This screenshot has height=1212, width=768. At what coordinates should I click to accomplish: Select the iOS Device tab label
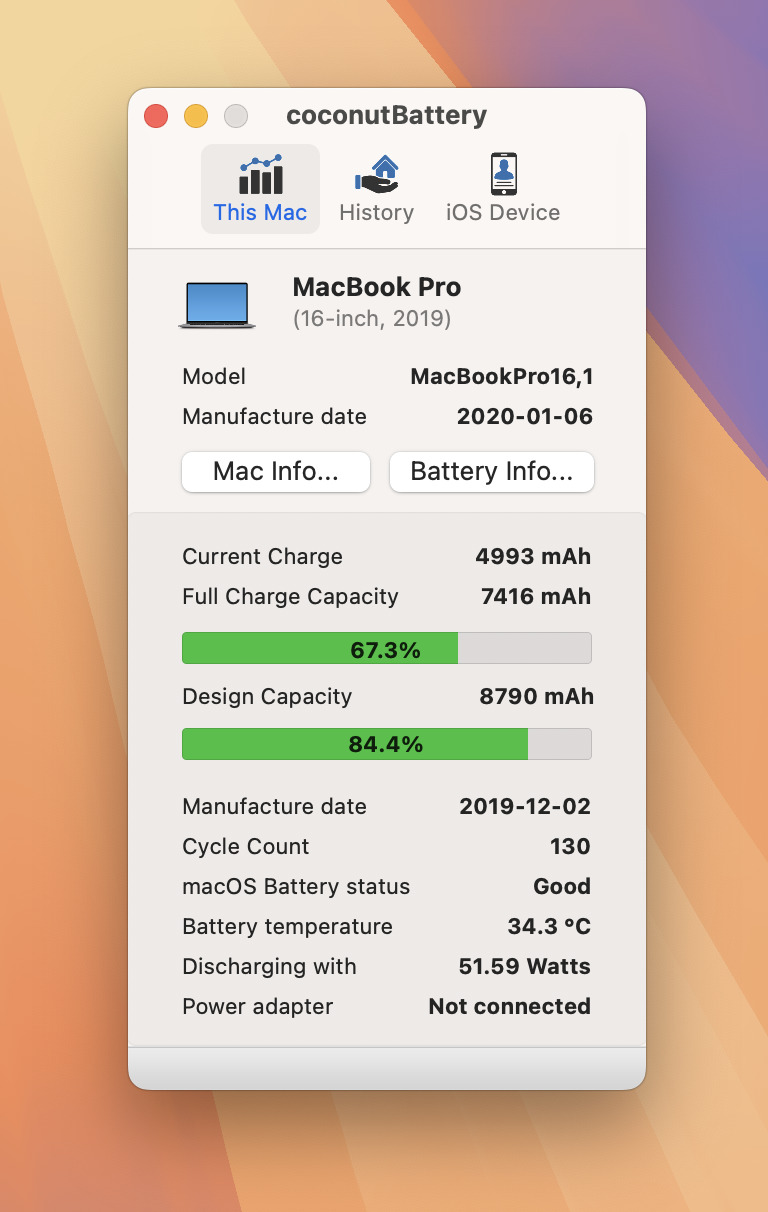[x=503, y=212]
